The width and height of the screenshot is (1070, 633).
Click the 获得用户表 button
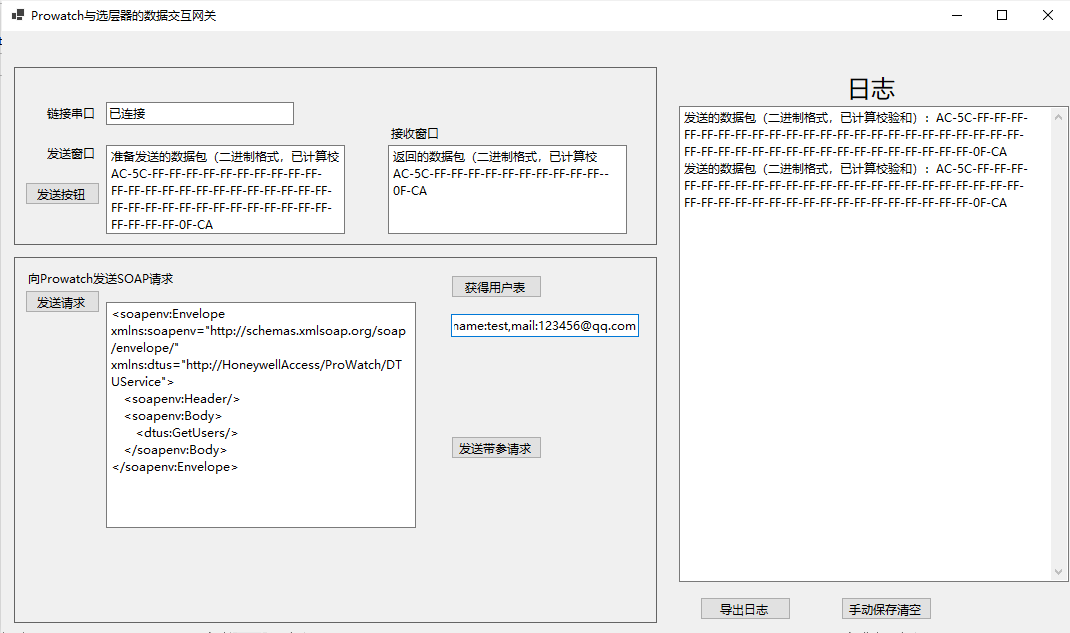496,287
